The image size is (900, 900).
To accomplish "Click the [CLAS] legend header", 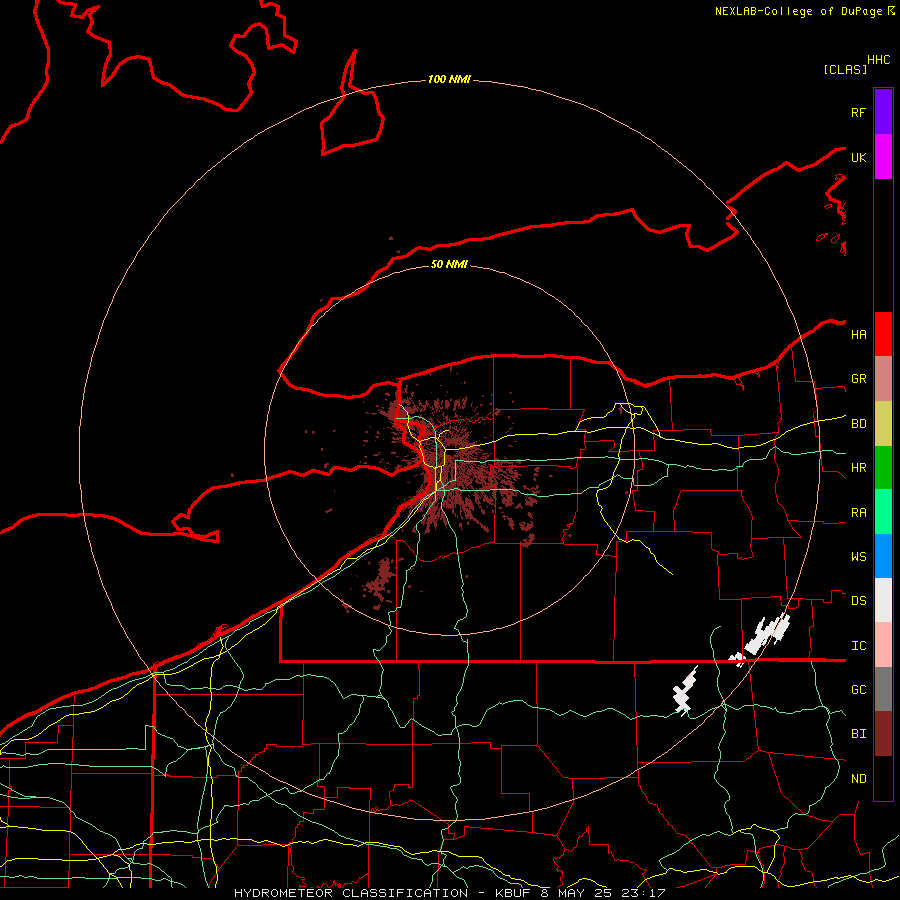I will coord(845,69).
